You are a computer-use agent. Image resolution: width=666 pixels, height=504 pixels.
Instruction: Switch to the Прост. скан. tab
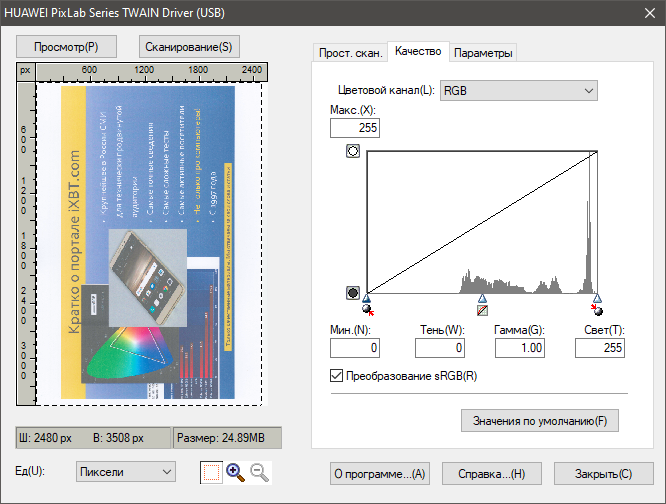350,53
